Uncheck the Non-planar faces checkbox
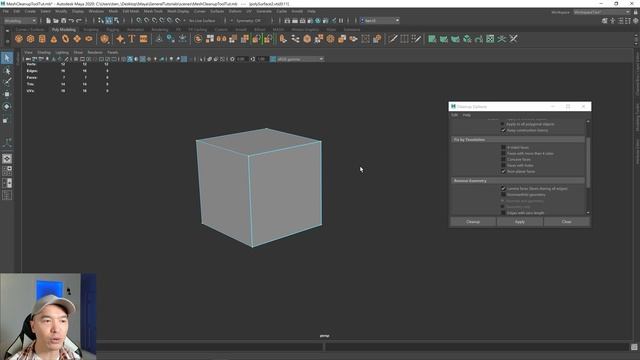The height and width of the screenshot is (360, 640). [503, 171]
